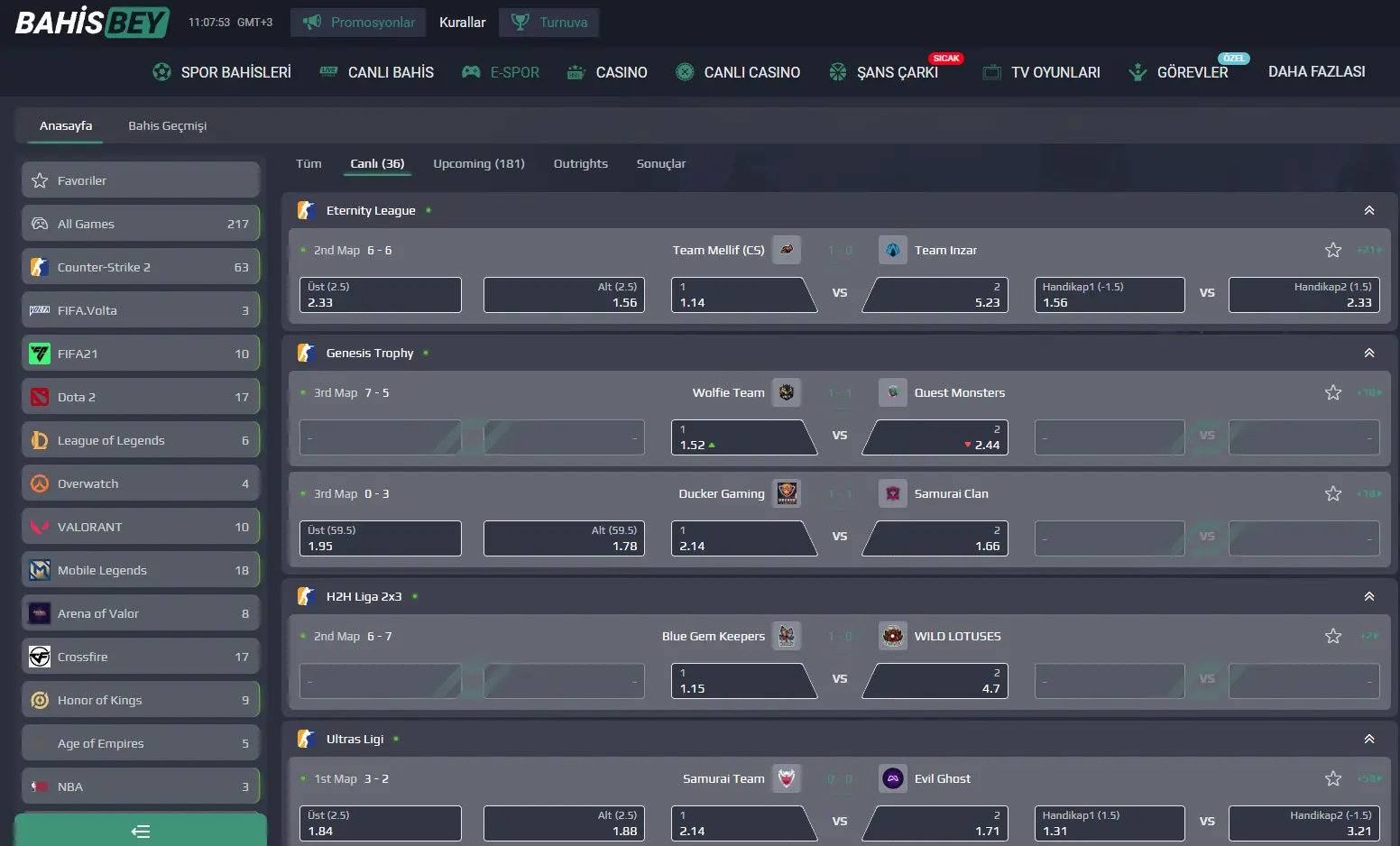
Task: Select Honor of Kings category
Action: pos(141,700)
